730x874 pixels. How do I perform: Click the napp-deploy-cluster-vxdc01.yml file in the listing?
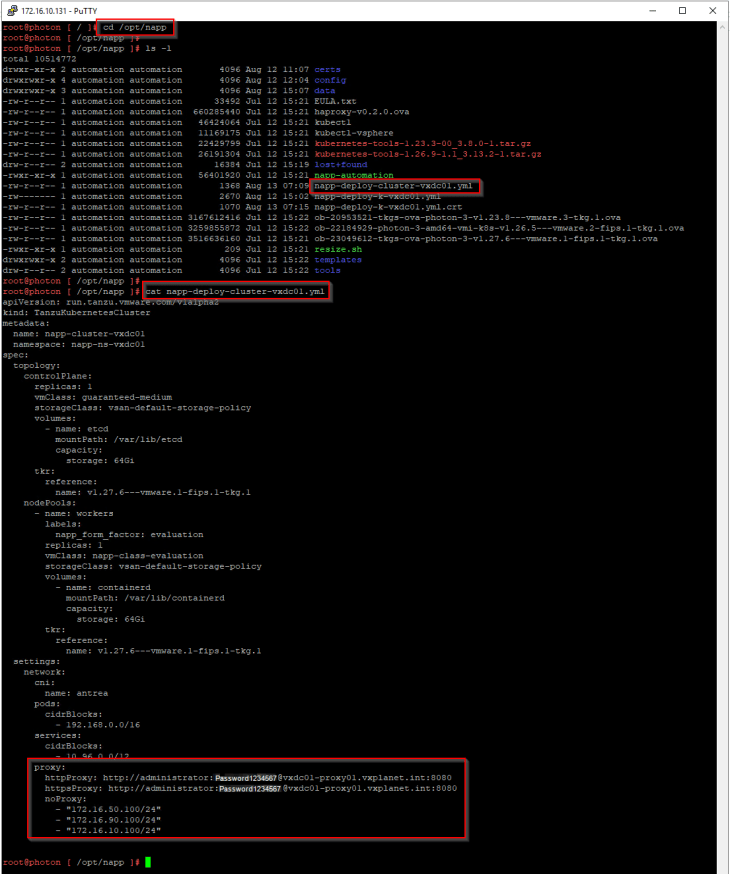pos(394,186)
